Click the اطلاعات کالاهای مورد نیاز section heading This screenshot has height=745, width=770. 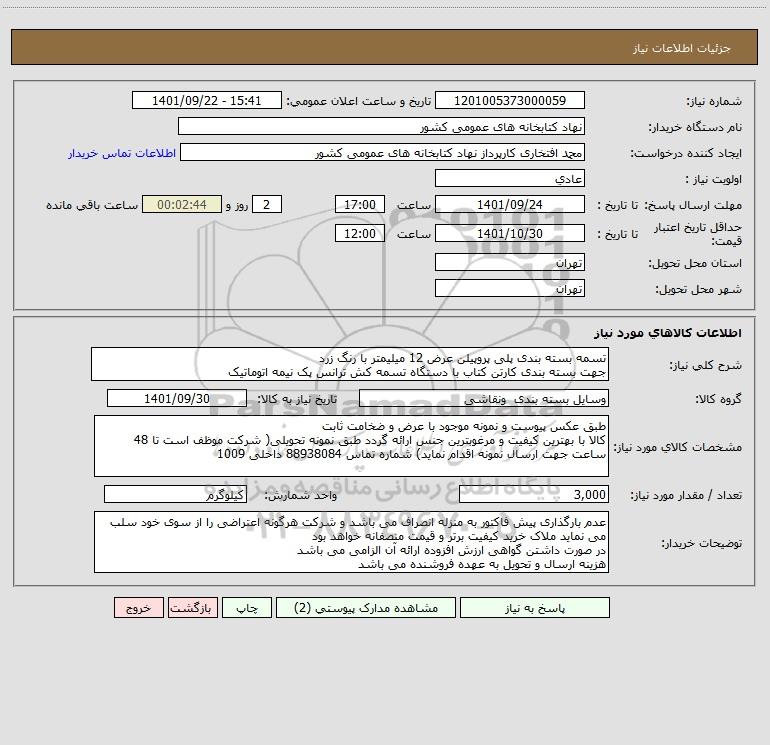pyautogui.click(x=668, y=333)
